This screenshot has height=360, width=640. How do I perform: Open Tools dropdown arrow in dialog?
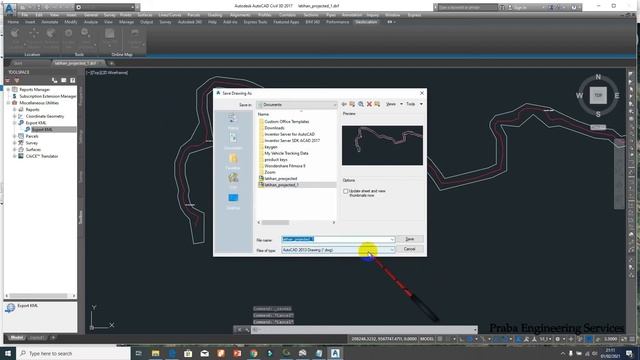click(x=421, y=104)
